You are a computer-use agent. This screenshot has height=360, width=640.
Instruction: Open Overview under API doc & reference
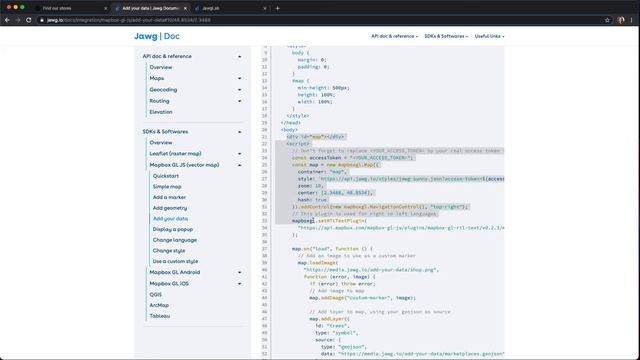pos(161,67)
